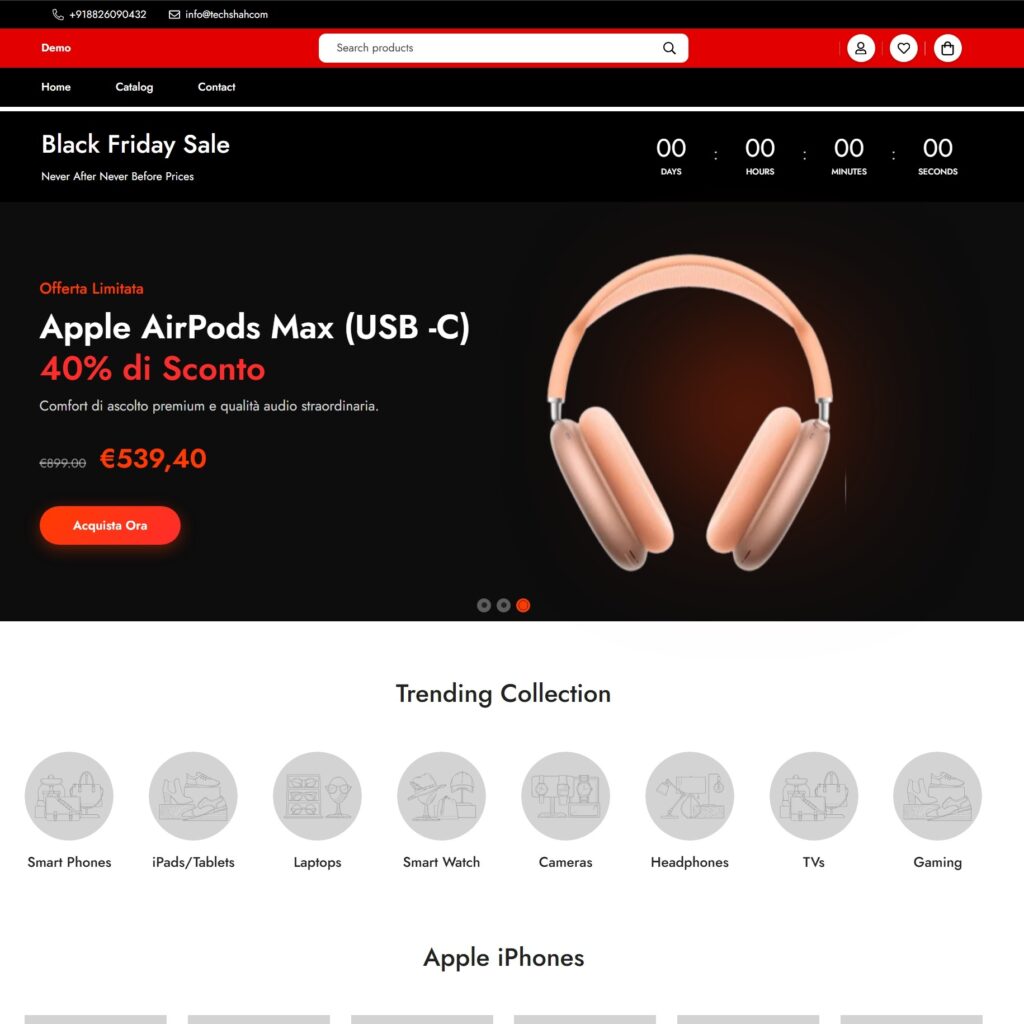1024x1024 pixels.
Task: Click the search magnifier icon
Action: [x=669, y=48]
